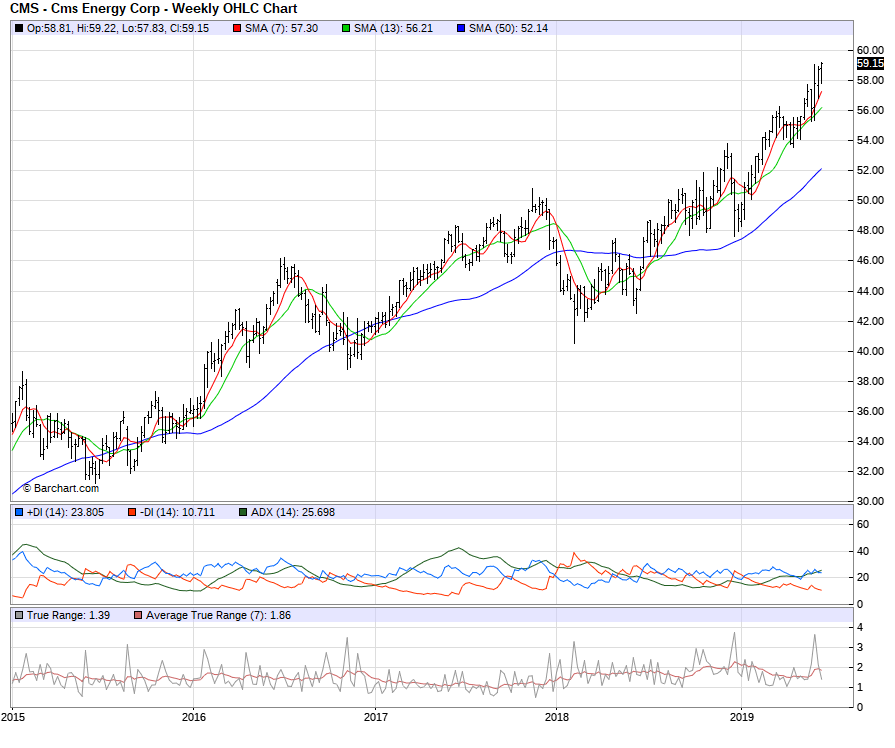Click the green SMA (13) legend swatch
This screenshot has width=895, height=748.
pyautogui.click(x=346, y=28)
